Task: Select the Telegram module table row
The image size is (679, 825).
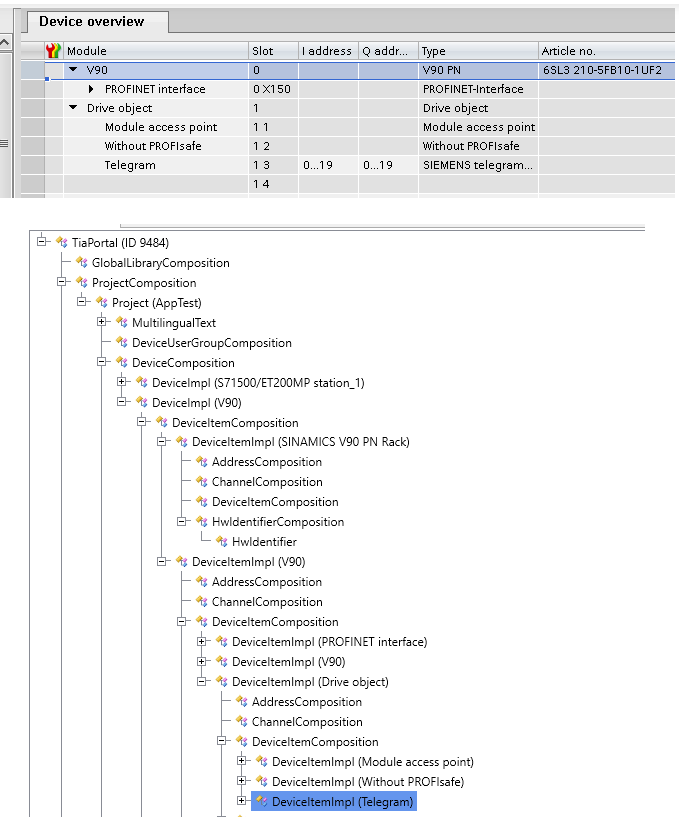Action: click(x=348, y=165)
